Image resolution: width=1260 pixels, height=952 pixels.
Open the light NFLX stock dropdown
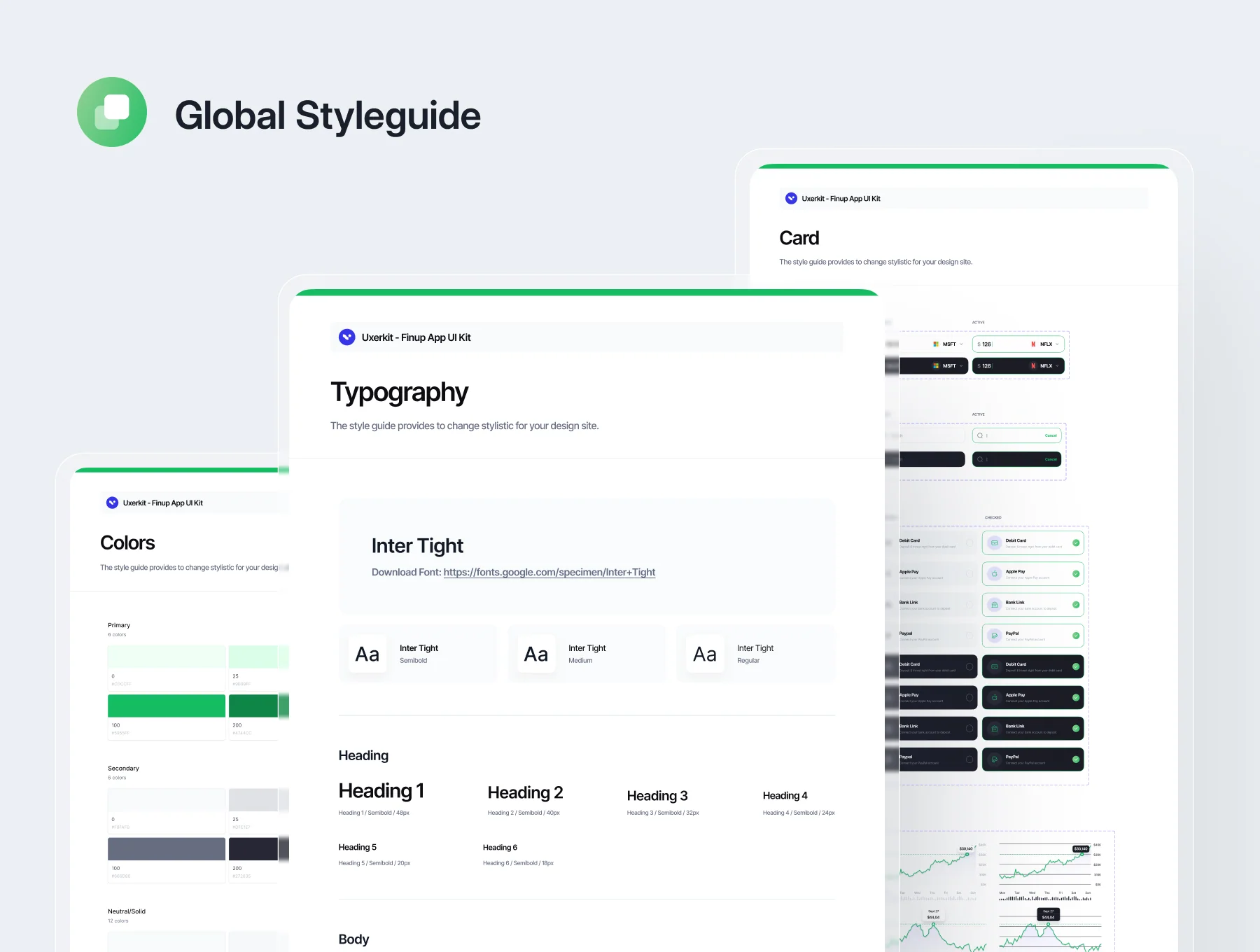[x=1057, y=344]
